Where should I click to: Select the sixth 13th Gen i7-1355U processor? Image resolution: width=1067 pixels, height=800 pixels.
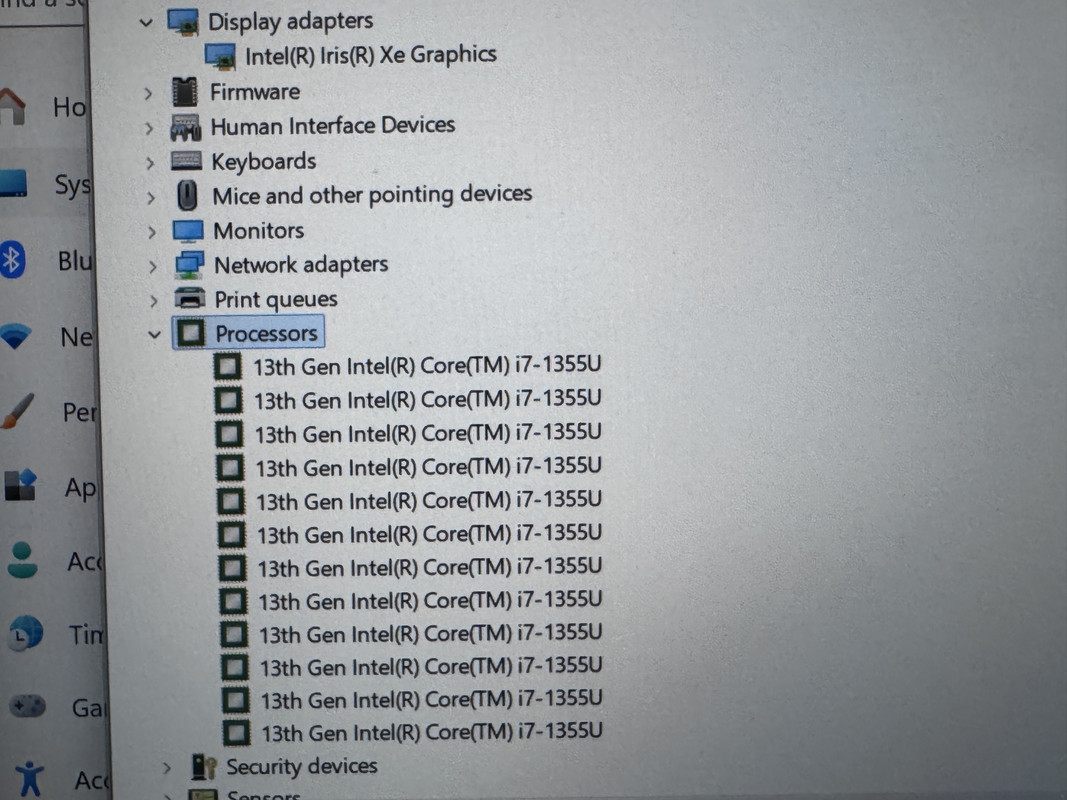coord(429,534)
